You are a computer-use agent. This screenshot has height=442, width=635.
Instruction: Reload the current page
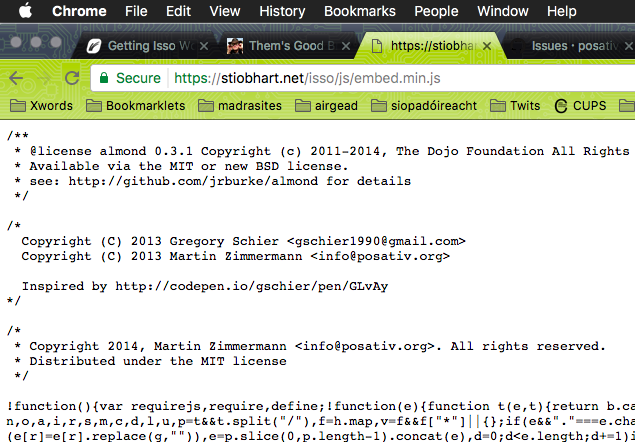coord(71,78)
